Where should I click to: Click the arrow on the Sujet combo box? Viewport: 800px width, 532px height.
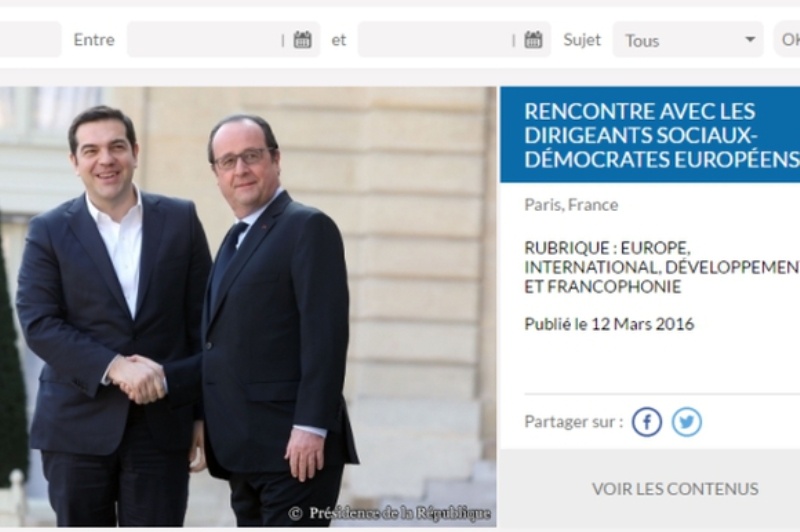tap(750, 39)
